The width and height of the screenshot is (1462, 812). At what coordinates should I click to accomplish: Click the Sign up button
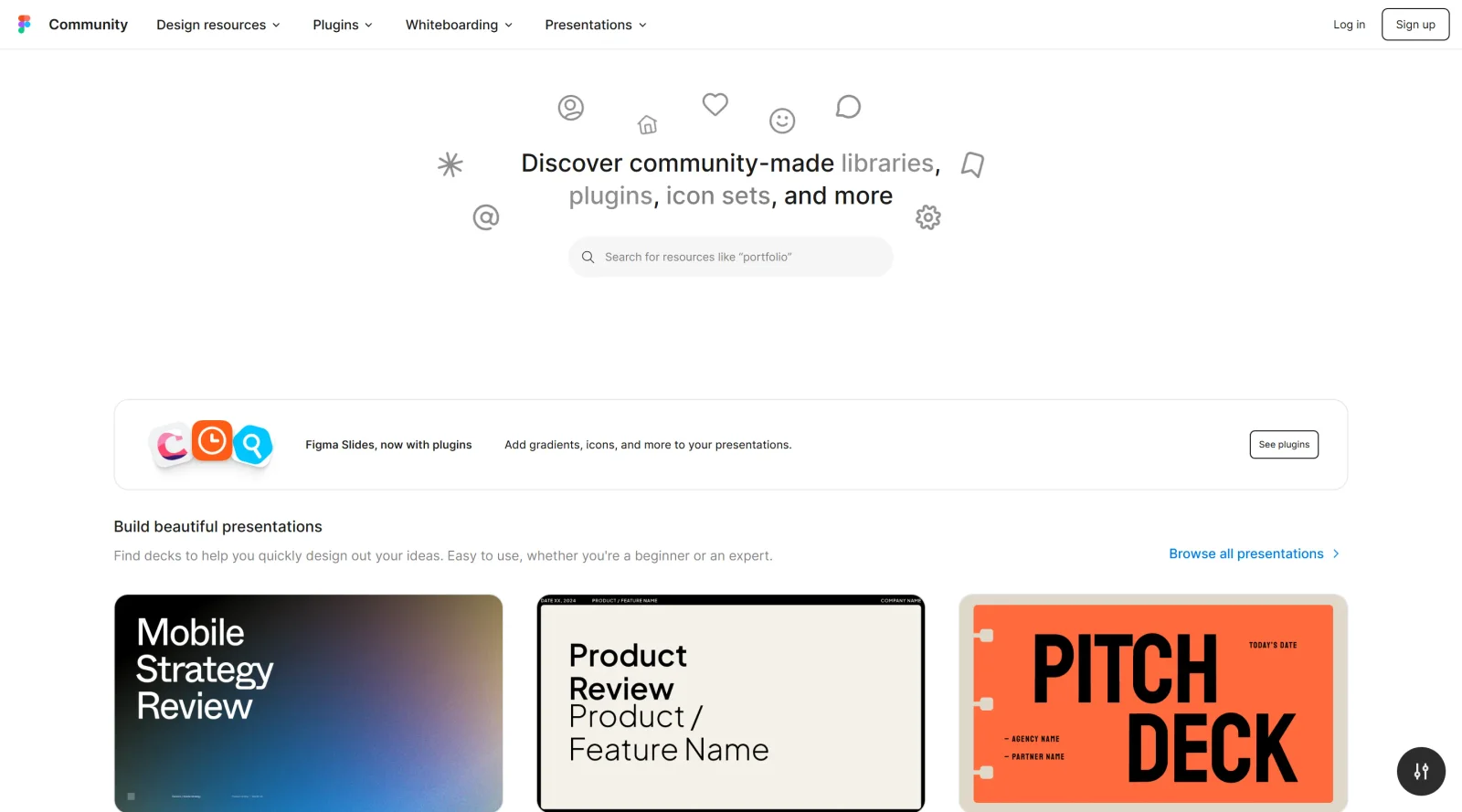click(x=1414, y=25)
